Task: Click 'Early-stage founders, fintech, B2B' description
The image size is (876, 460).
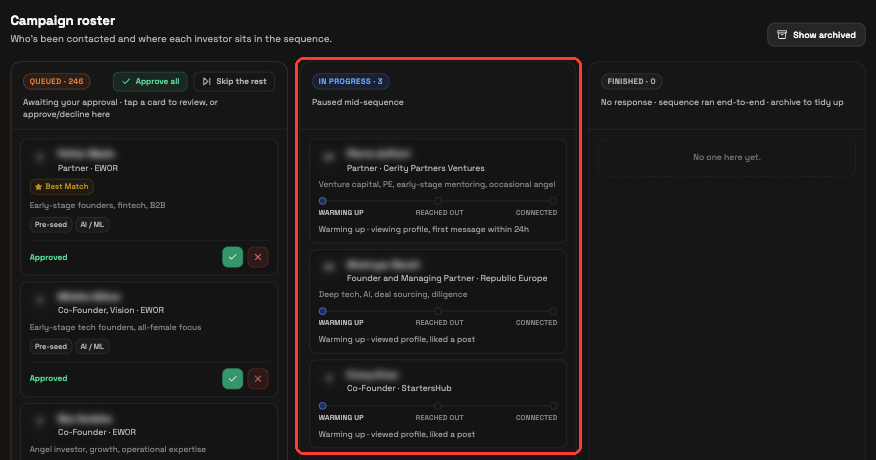Action: pyautogui.click(x=97, y=205)
